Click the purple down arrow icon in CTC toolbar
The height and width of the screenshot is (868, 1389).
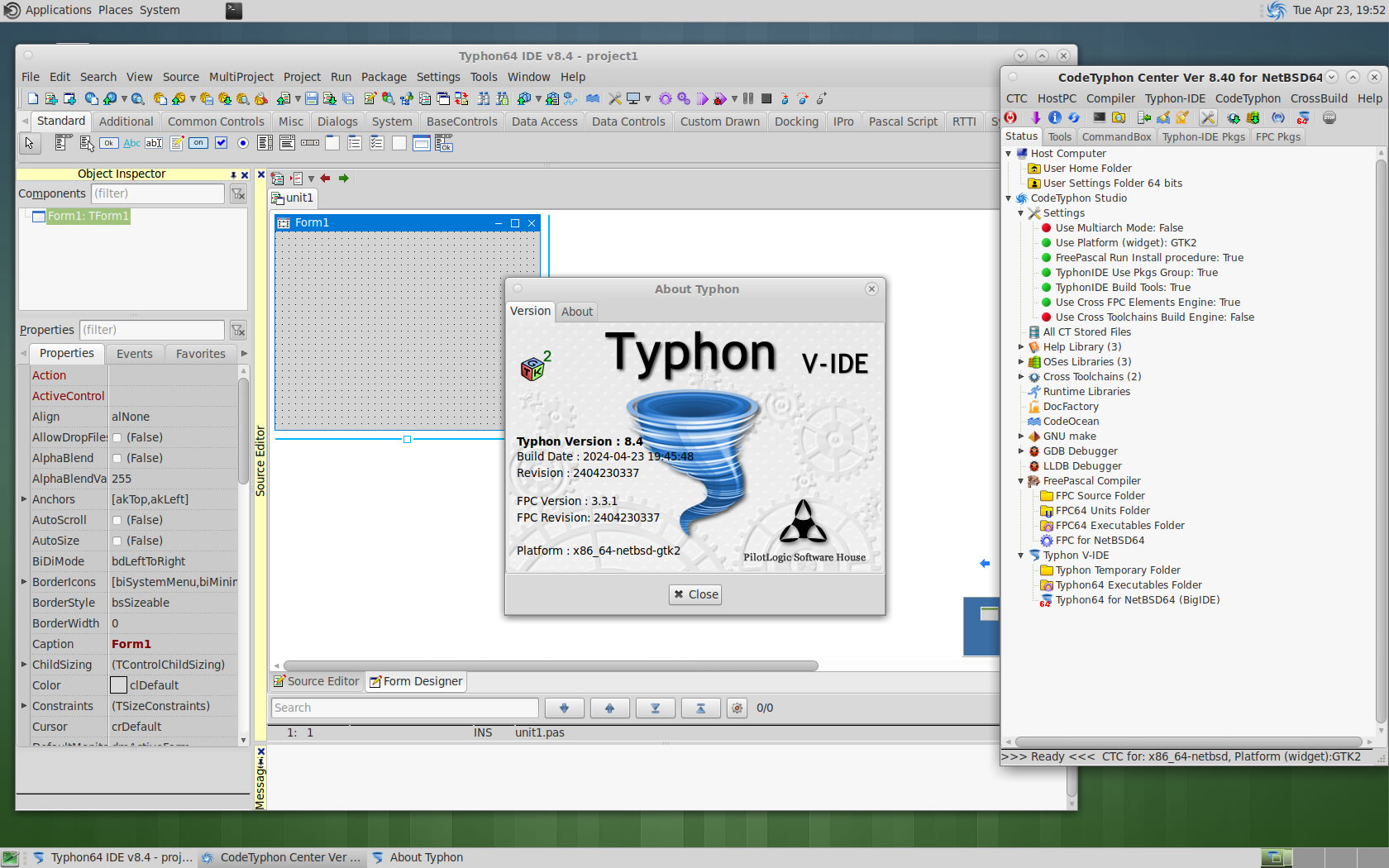(1036, 117)
